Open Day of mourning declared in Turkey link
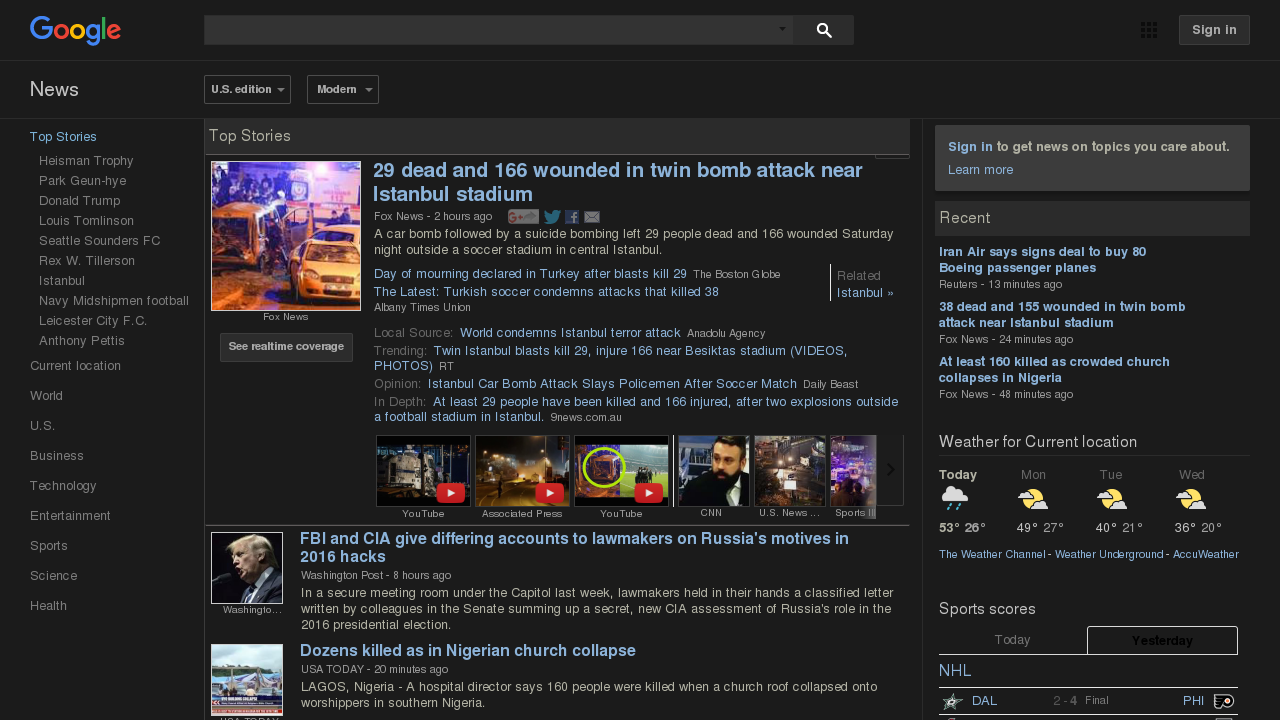The width and height of the screenshot is (1280, 720). [x=530, y=274]
